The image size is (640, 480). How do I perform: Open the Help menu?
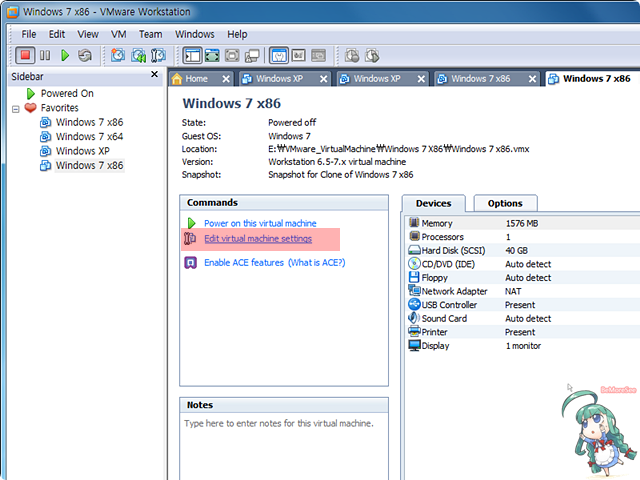pyautogui.click(x=237, y=34)
